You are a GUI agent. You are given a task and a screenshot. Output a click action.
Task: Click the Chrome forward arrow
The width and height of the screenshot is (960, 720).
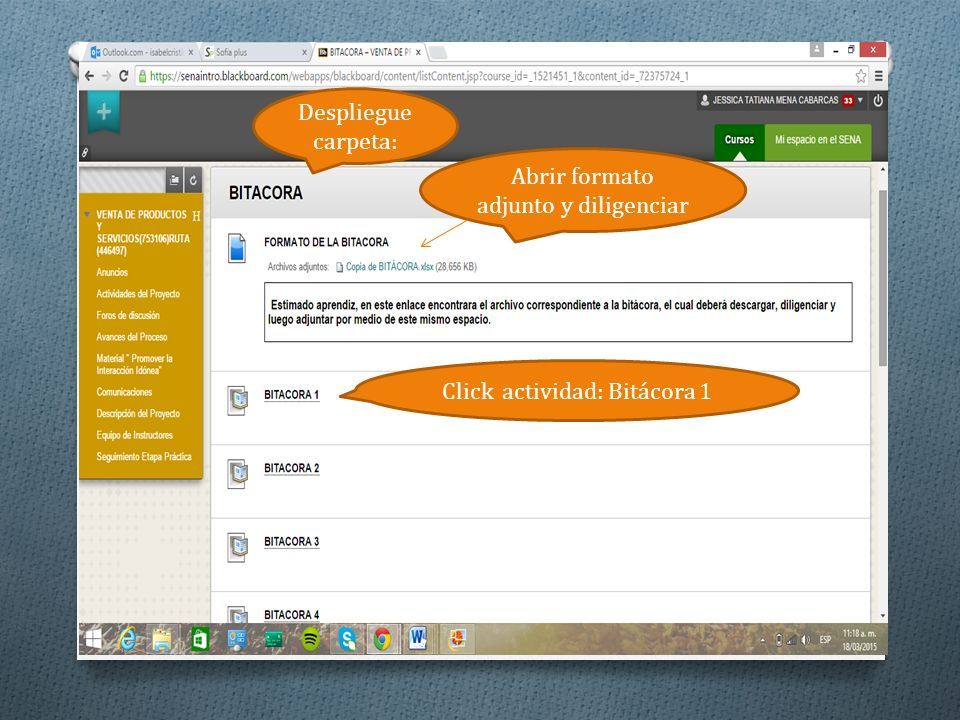click(x=106, y=76)
